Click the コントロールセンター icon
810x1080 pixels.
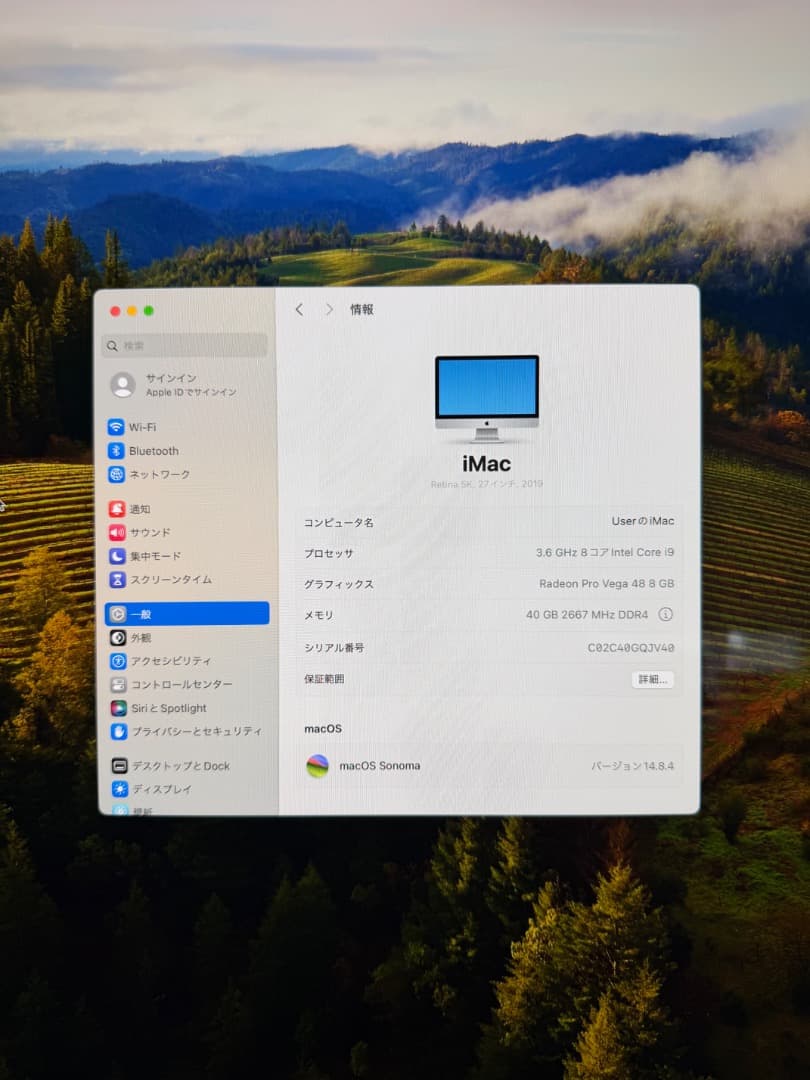click(118, 685)
